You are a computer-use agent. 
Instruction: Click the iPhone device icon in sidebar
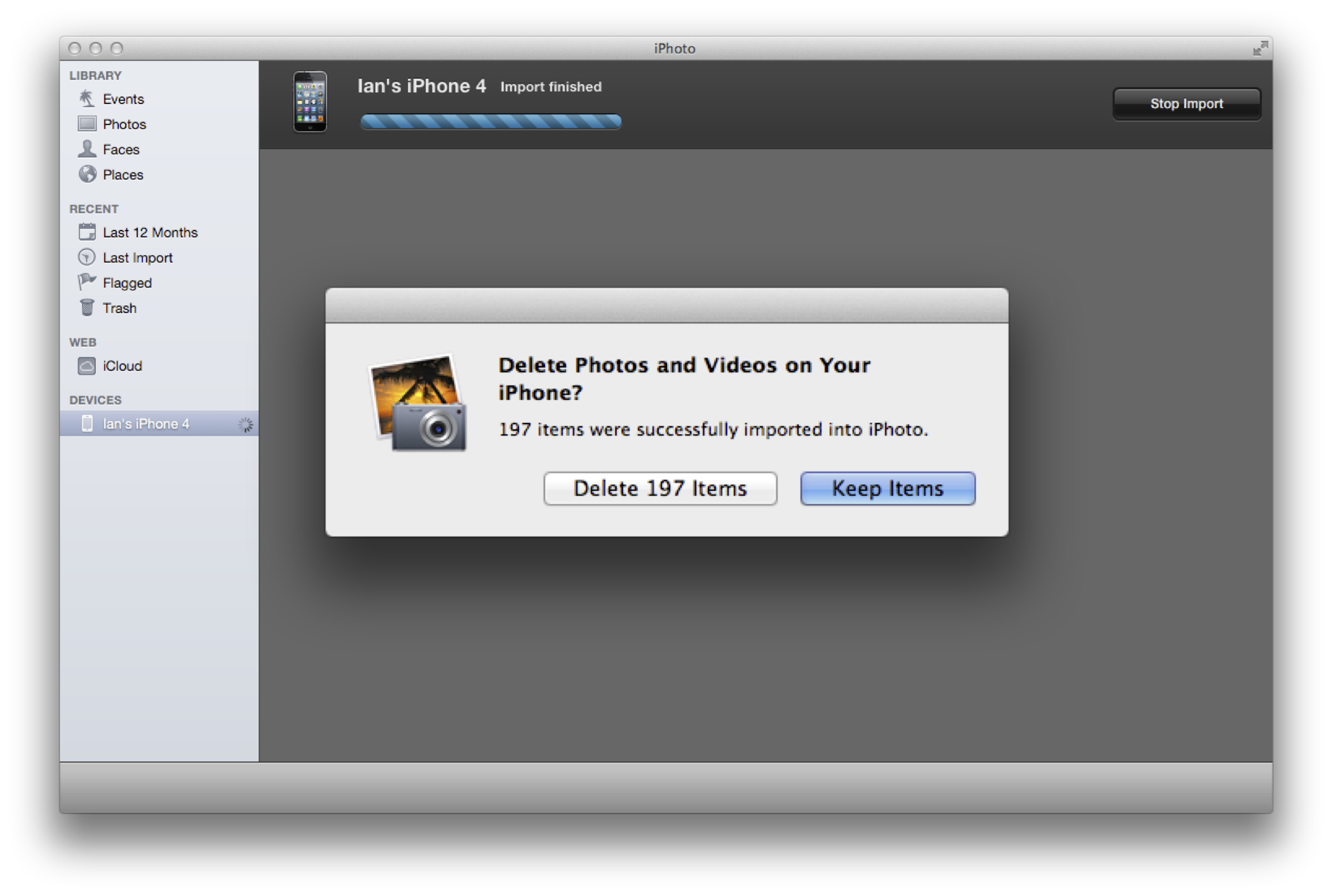point(88,424)
